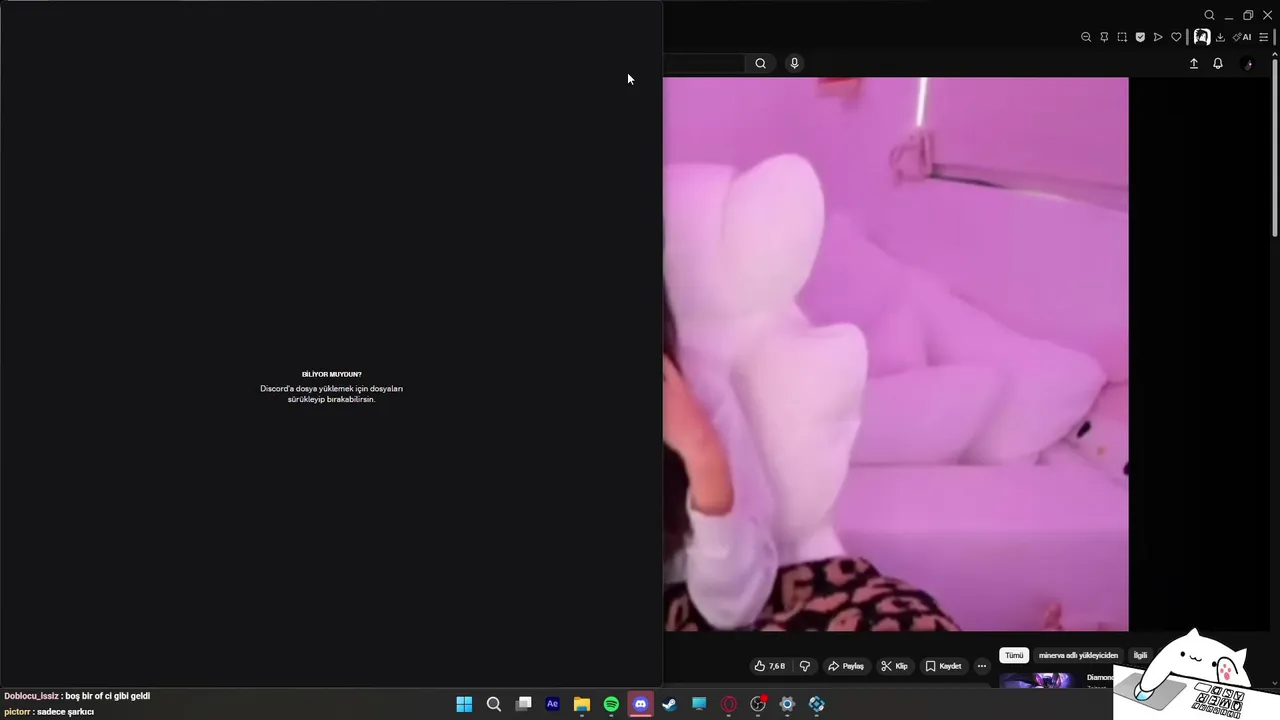Open the browser easy setup menu icon
The width and height of the screenshot is (1280, 720).
(1264, 37)
